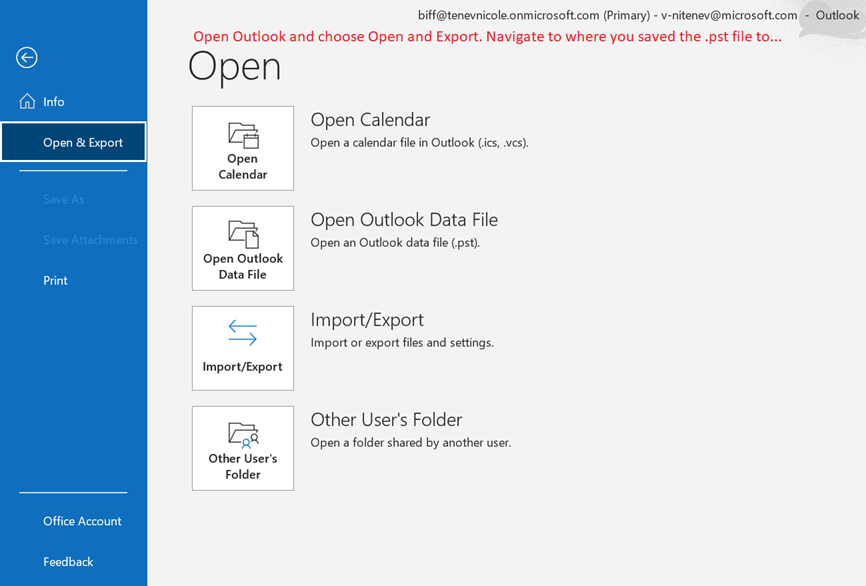
Task: Click the back arrow circle icon
Action: (27, 57)
